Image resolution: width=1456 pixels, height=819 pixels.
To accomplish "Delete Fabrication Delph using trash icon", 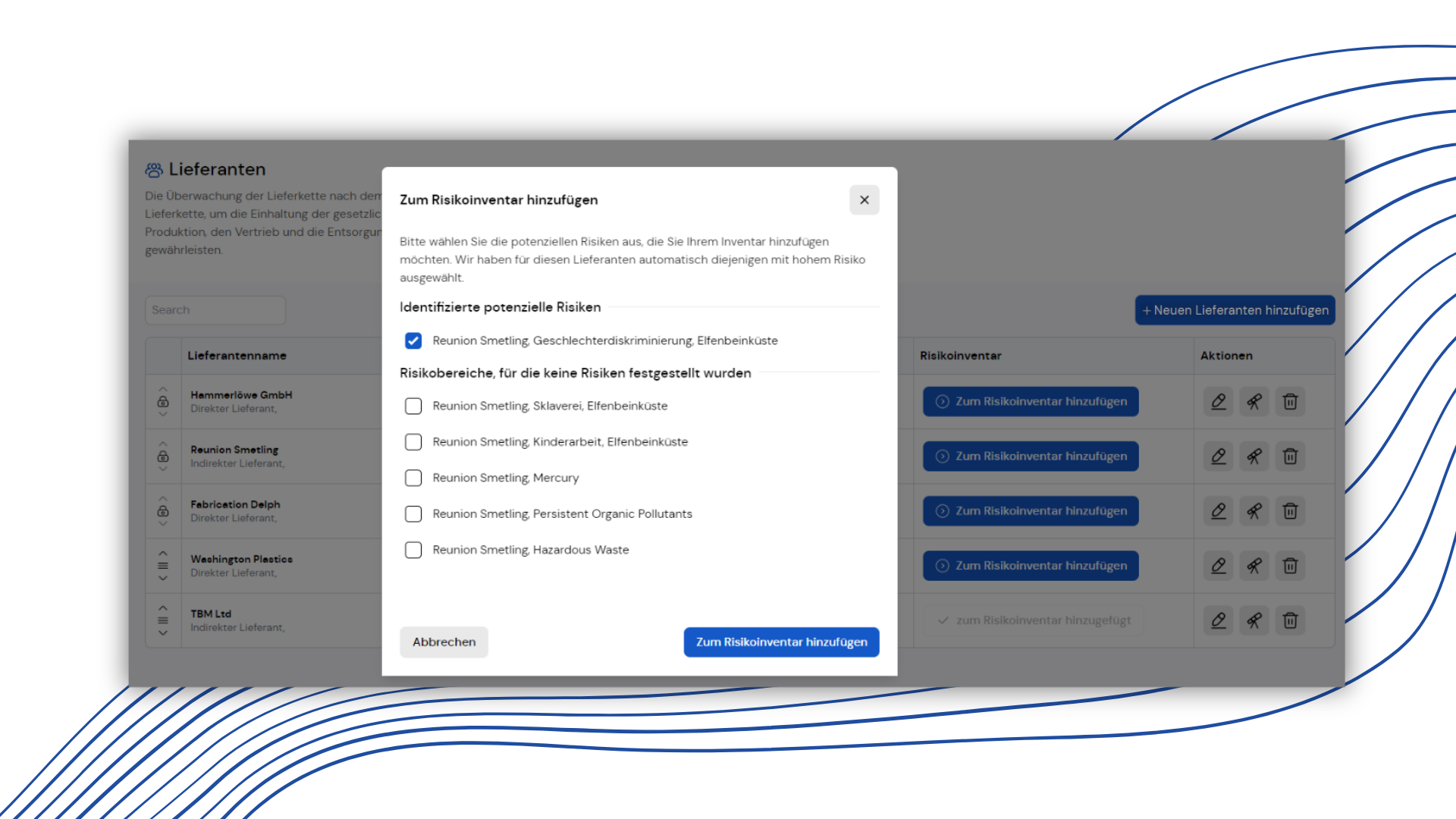I will (x=1289, y=511).
